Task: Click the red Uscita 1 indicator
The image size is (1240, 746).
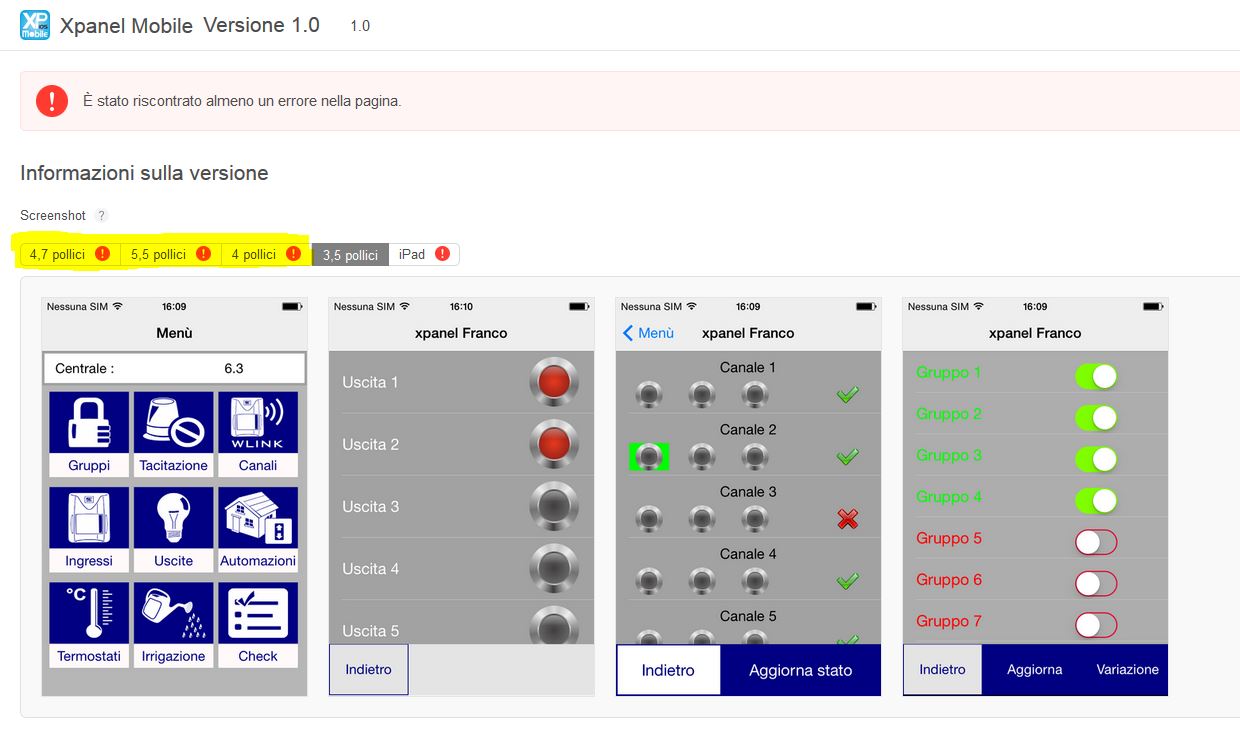Action: coord(554,382)
